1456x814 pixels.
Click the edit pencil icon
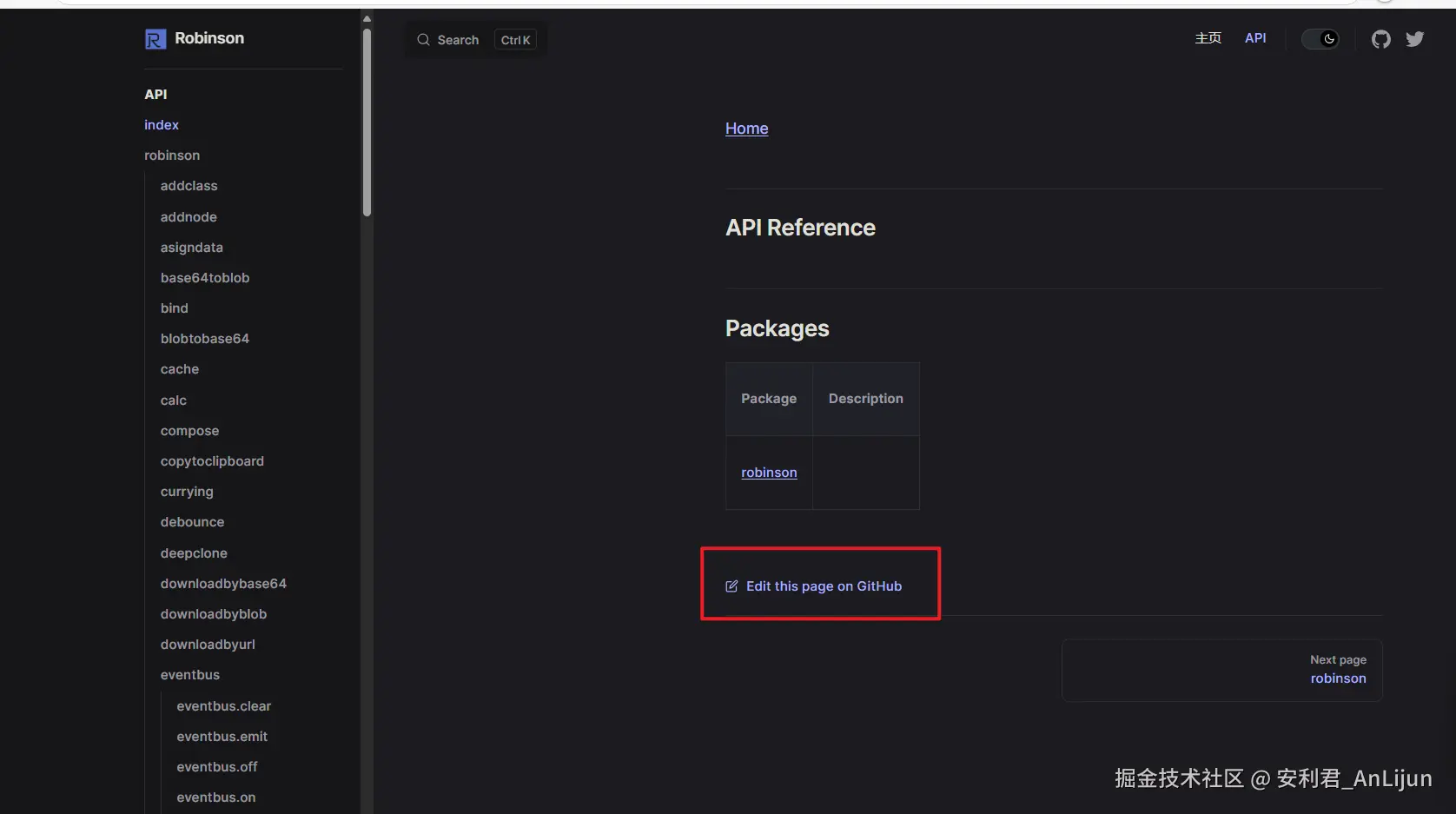pyautogui.click(x=731, y=586)
